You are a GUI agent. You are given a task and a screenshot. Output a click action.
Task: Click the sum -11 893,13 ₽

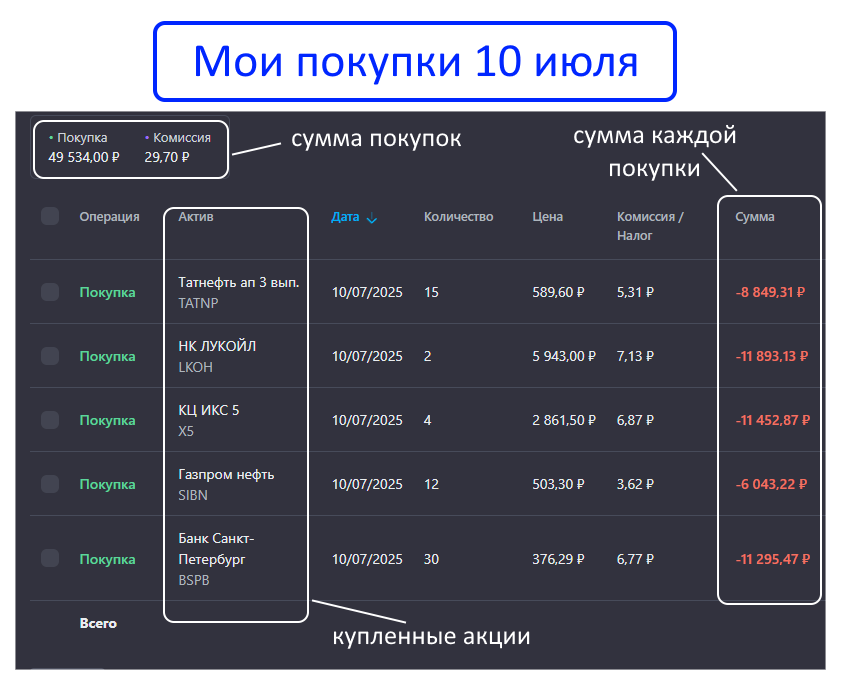click(x=772, y=356)
